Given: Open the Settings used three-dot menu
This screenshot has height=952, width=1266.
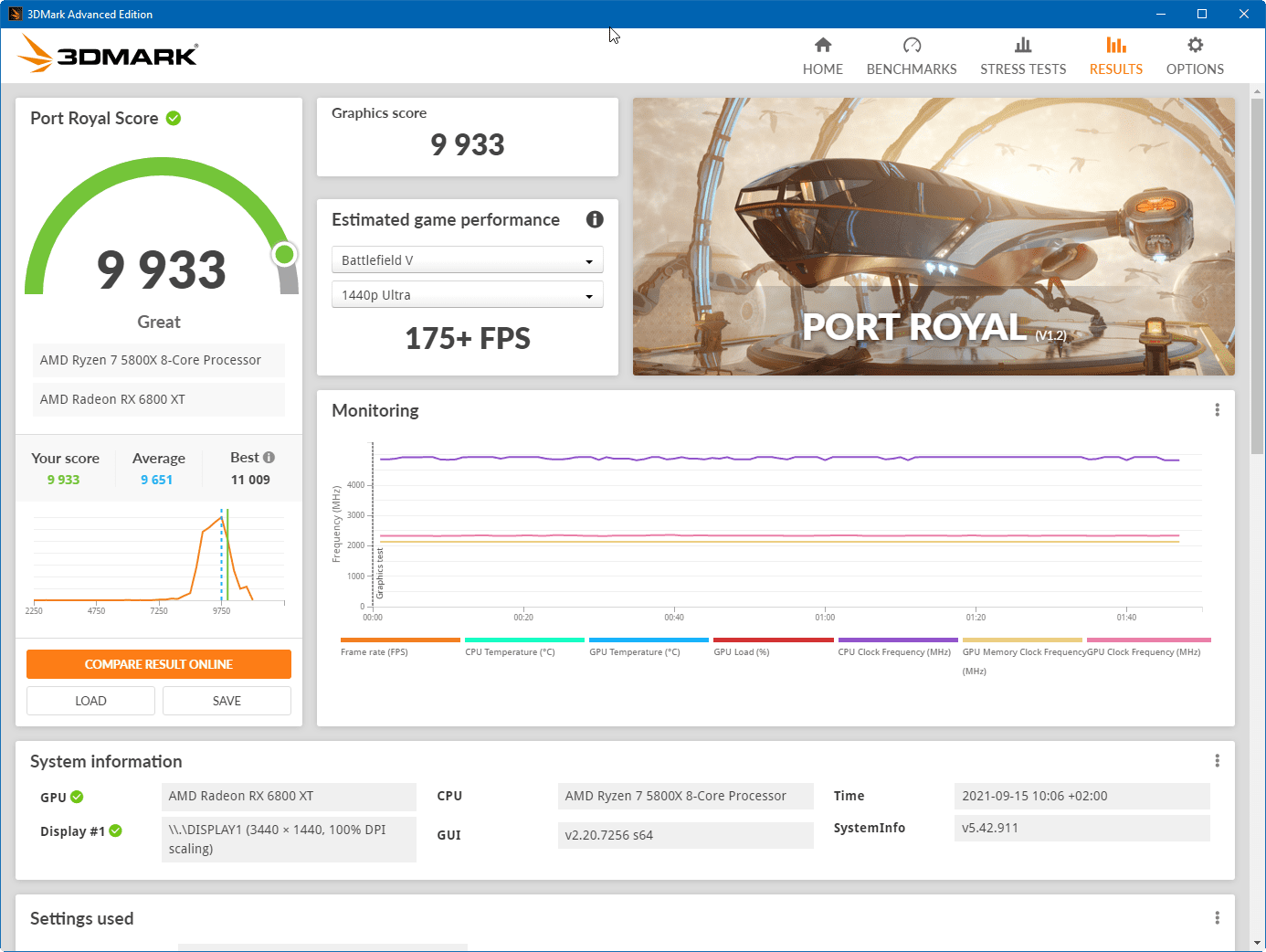Looking at the screenshot, I should 1217,918.
